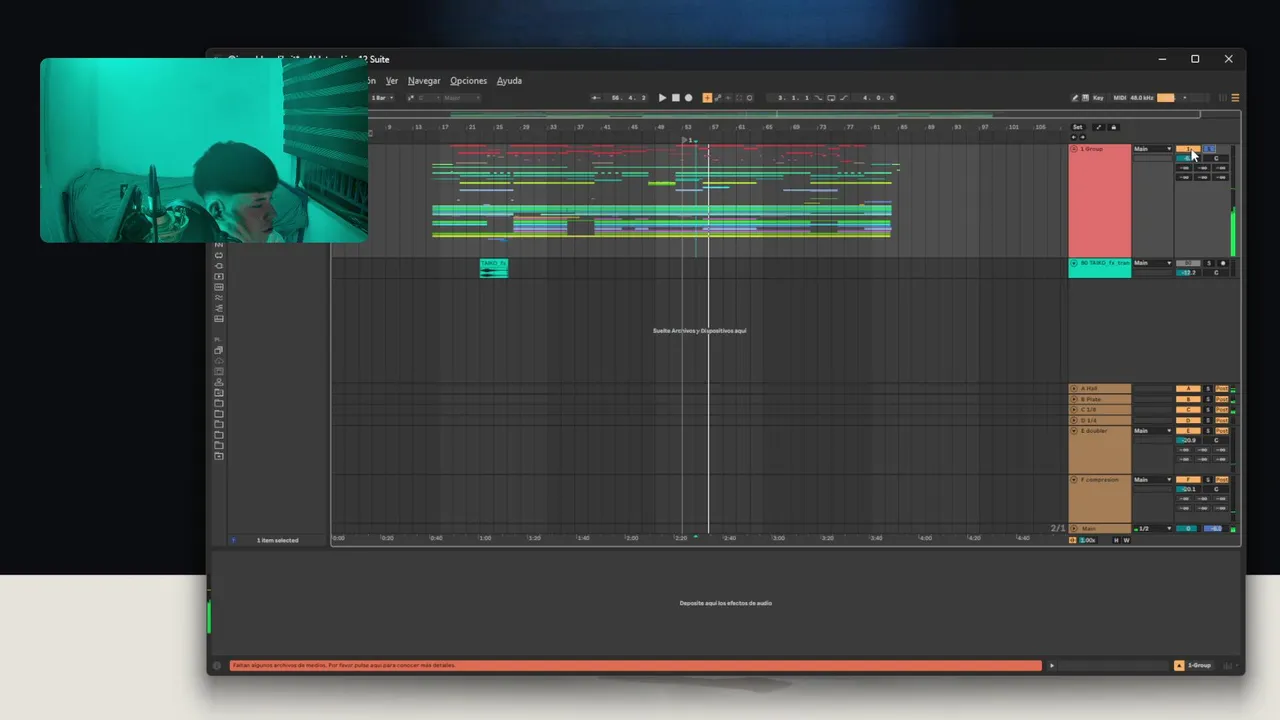
Task: Click F compresion volume value -20.1
Action: click(1188, 489)
